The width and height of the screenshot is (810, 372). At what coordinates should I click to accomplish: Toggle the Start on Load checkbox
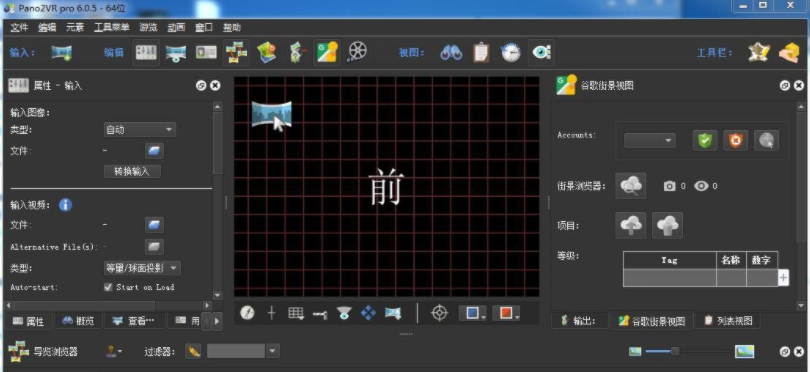(x=108, y=287)
